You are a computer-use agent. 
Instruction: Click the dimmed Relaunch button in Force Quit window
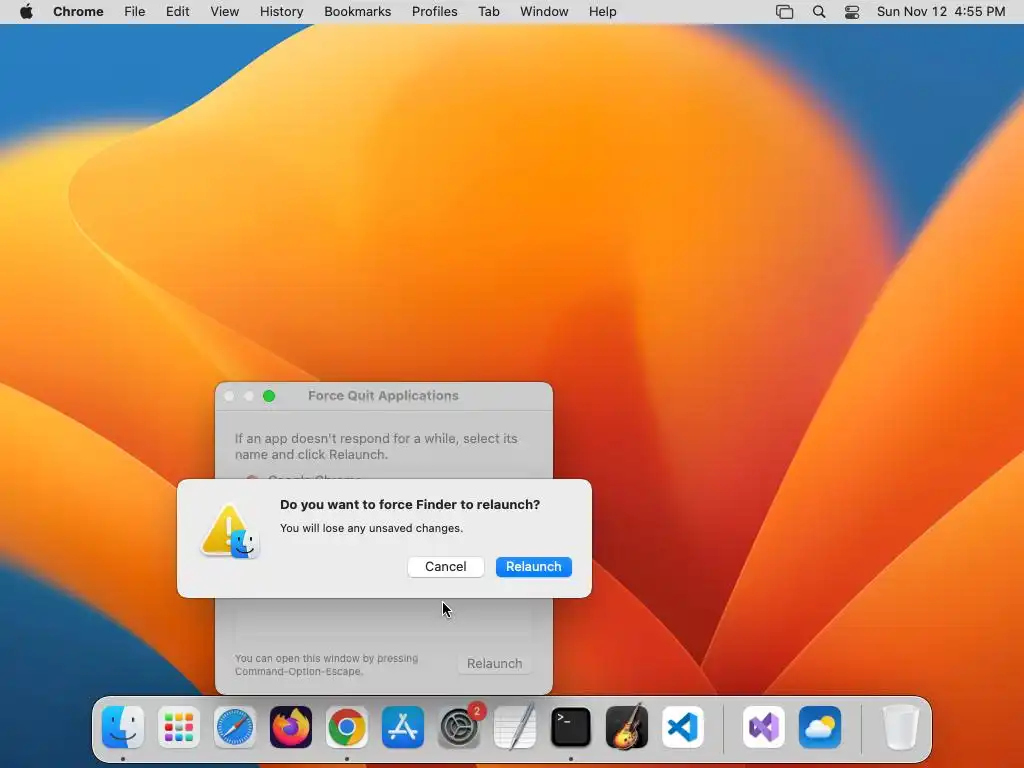point(494,664)
